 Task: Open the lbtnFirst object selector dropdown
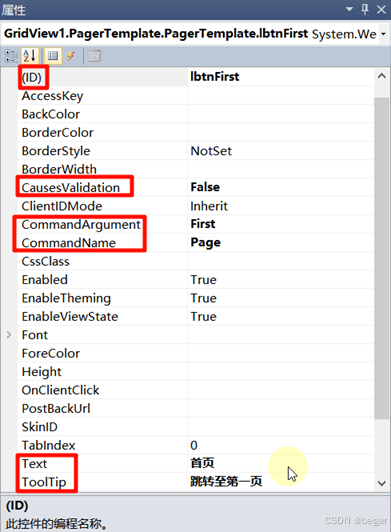[384, 34]
